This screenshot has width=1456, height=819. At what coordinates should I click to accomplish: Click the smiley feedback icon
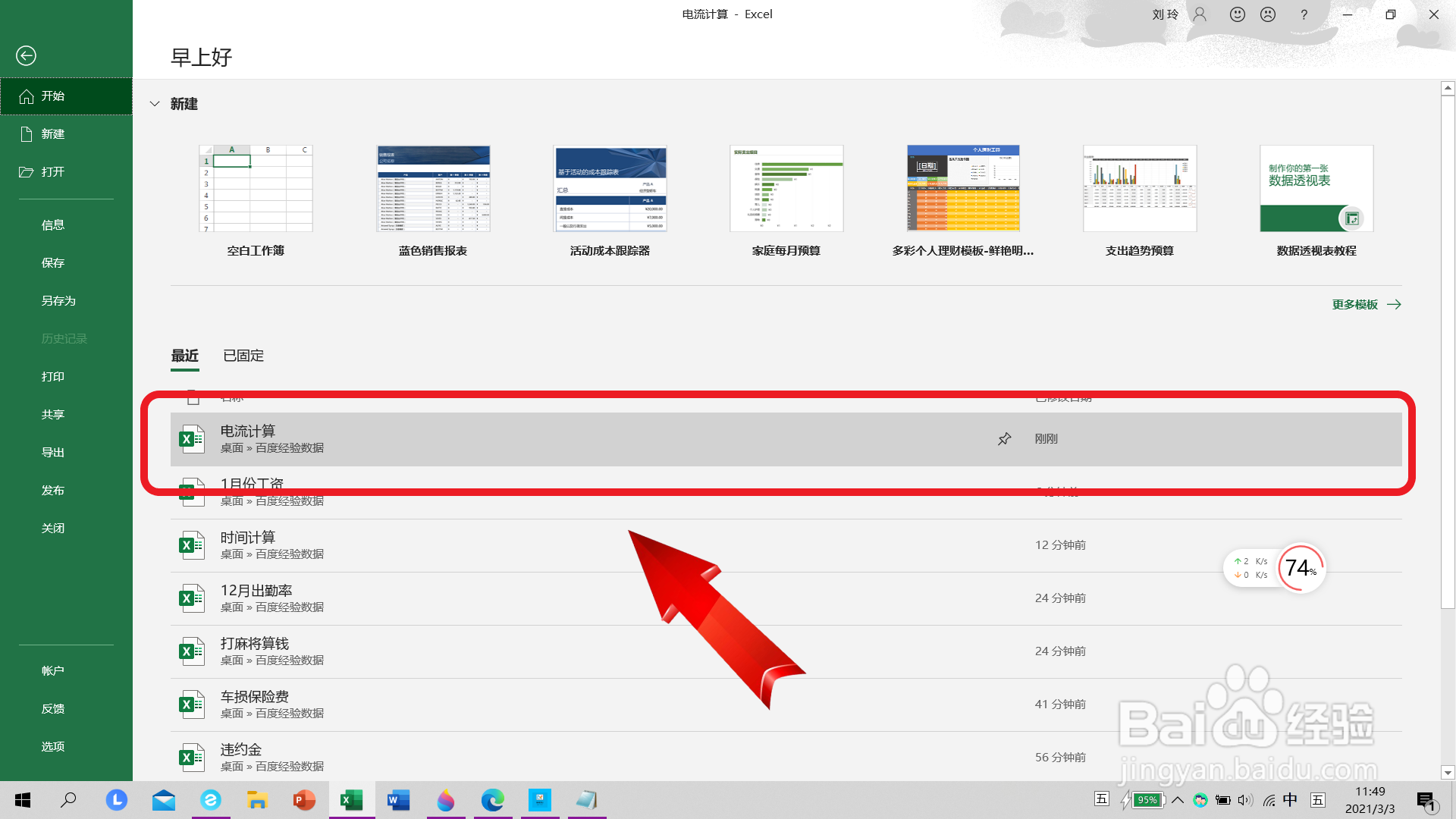(1237, 14)
